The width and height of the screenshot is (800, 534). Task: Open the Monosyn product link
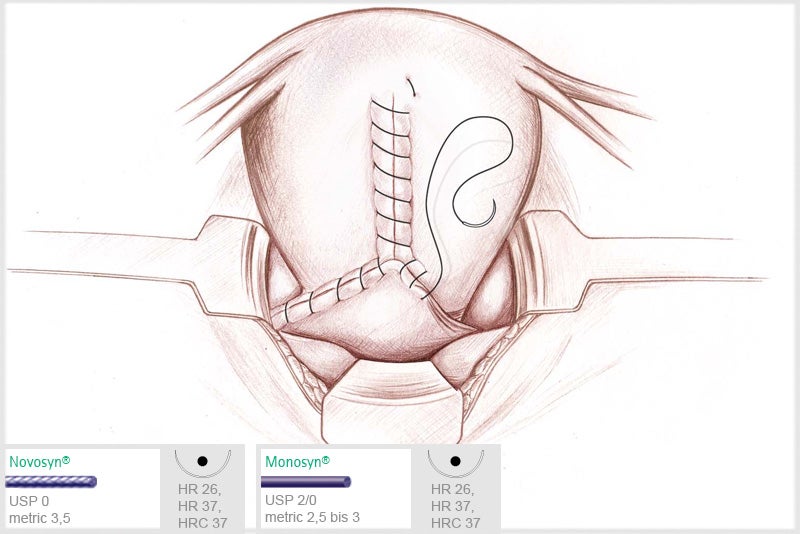[x=297, y=462]
